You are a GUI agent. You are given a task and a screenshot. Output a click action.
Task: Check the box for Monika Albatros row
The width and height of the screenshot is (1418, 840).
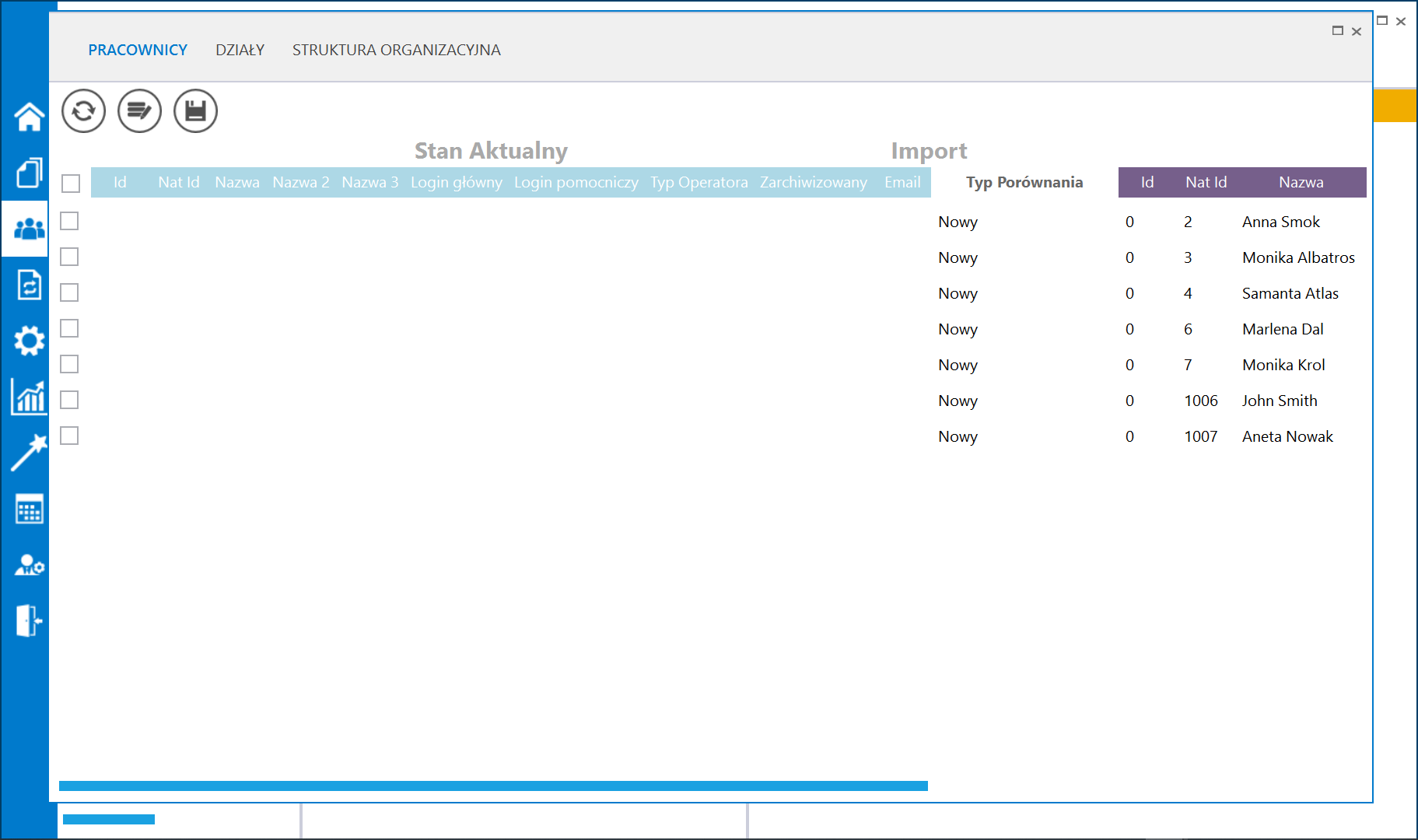click(x=69, y=257)
